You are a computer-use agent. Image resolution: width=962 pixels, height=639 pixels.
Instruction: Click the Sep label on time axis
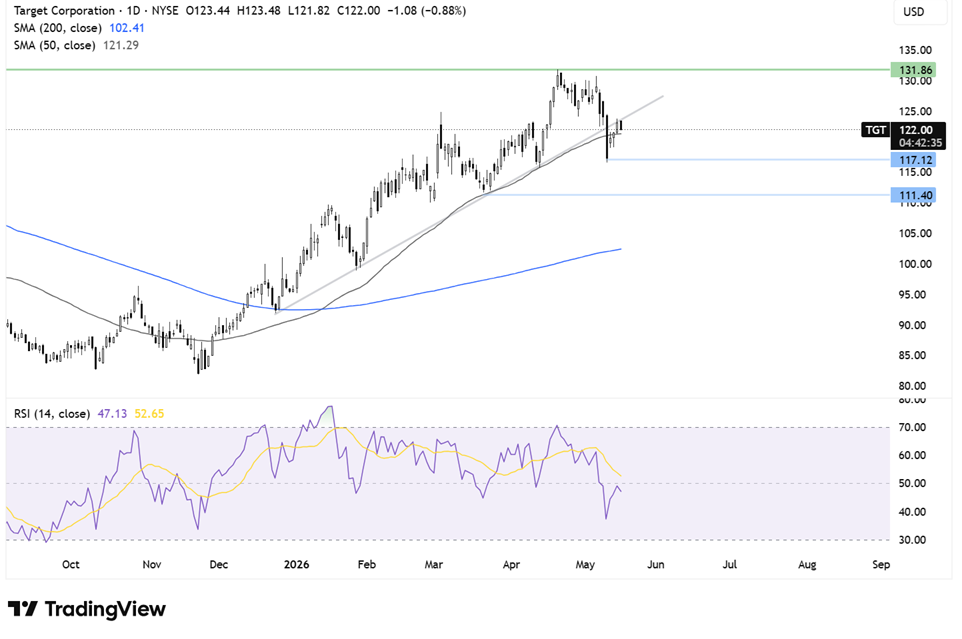(881, 564)
